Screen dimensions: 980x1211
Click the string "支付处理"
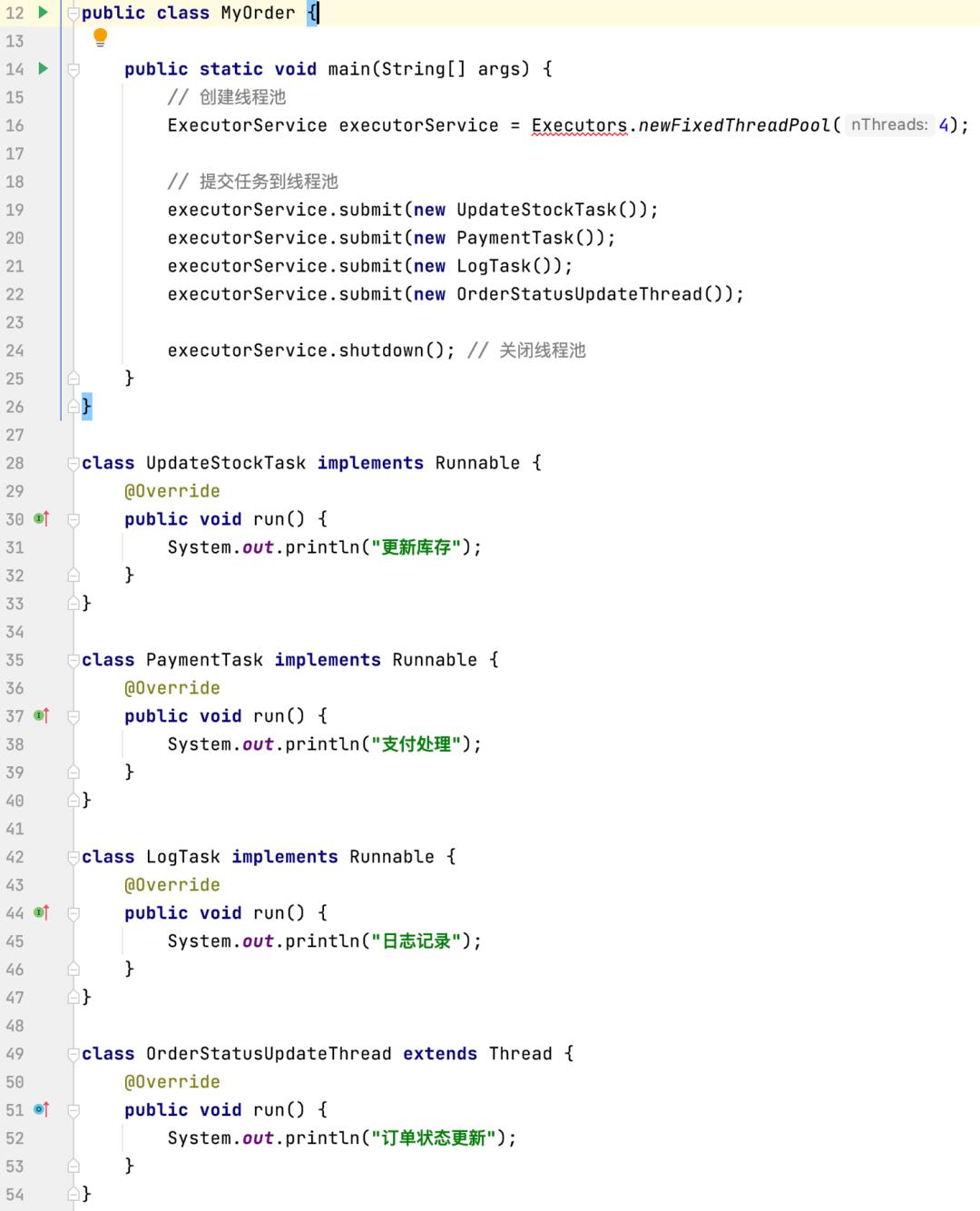416,744
